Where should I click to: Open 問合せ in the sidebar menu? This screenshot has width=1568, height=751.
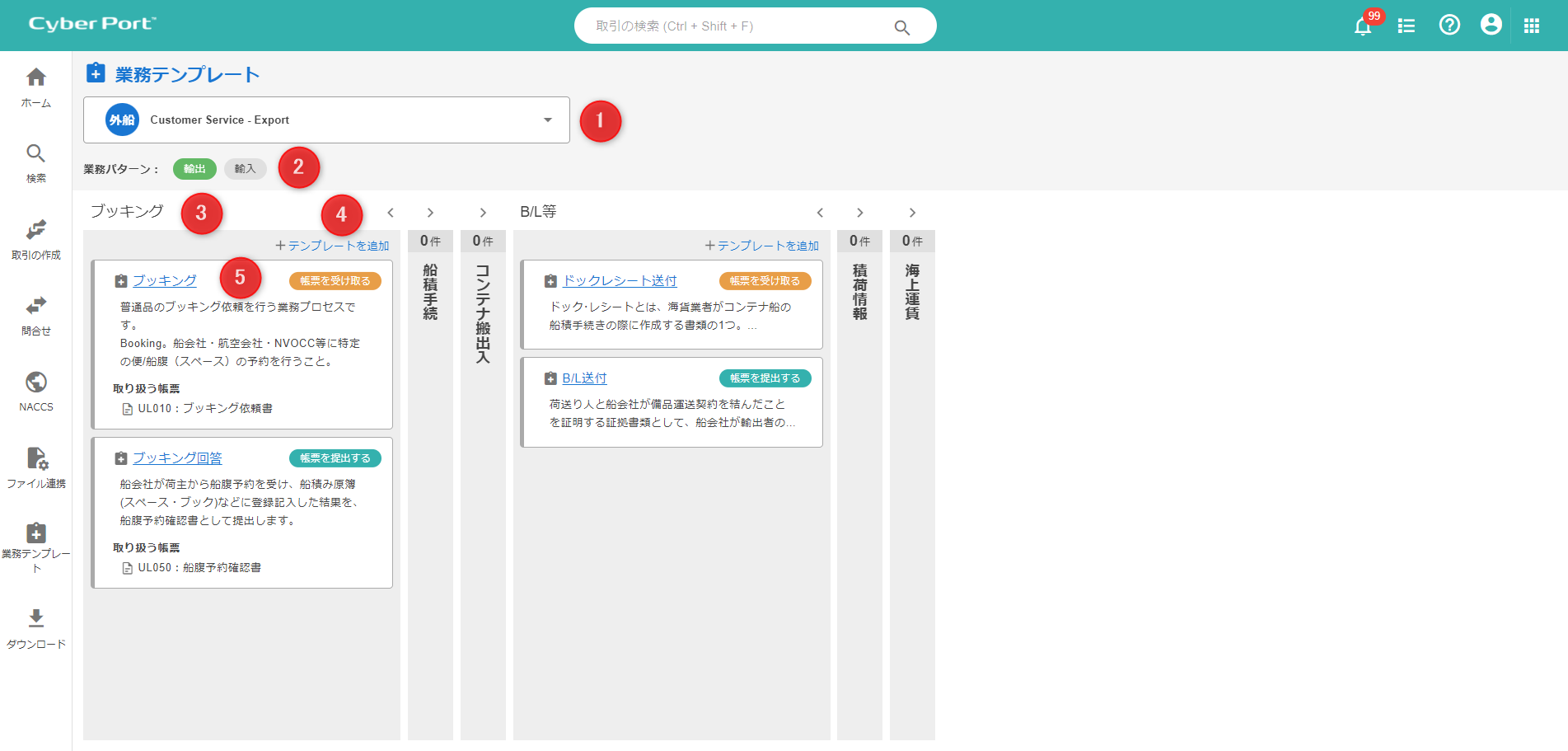36,314
